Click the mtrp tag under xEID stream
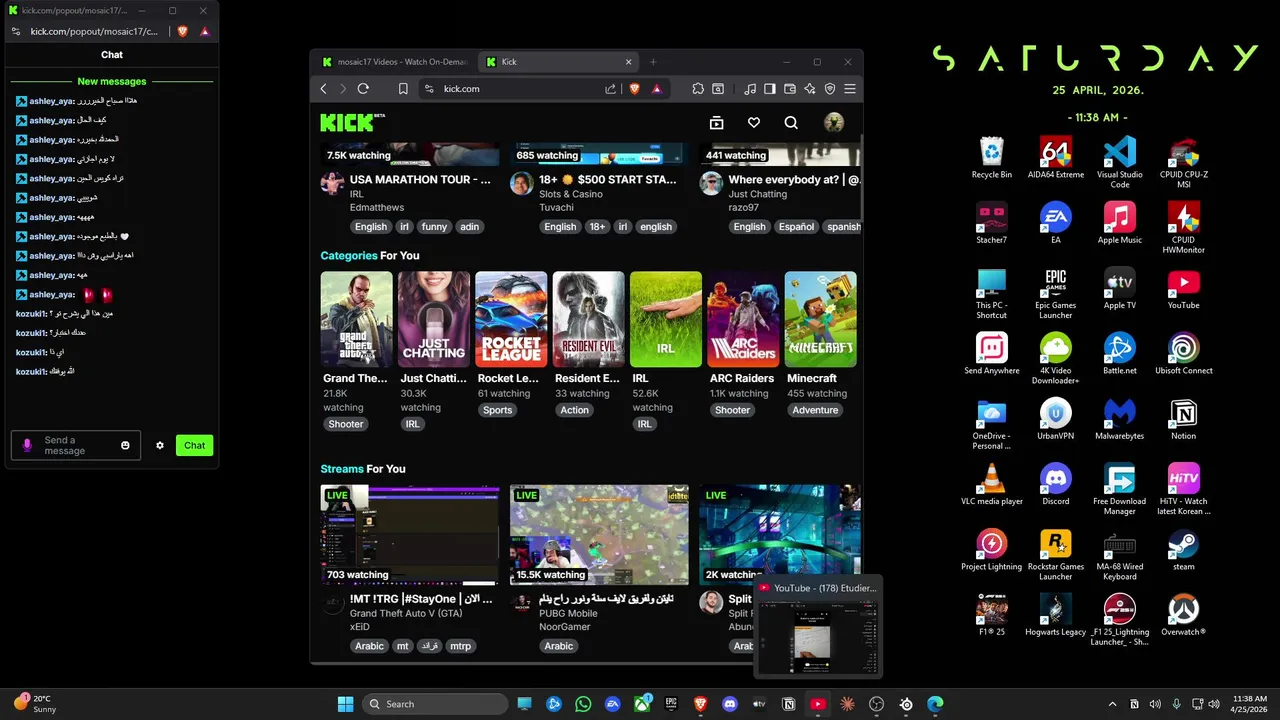1280x720 pixels. (460, 646)
